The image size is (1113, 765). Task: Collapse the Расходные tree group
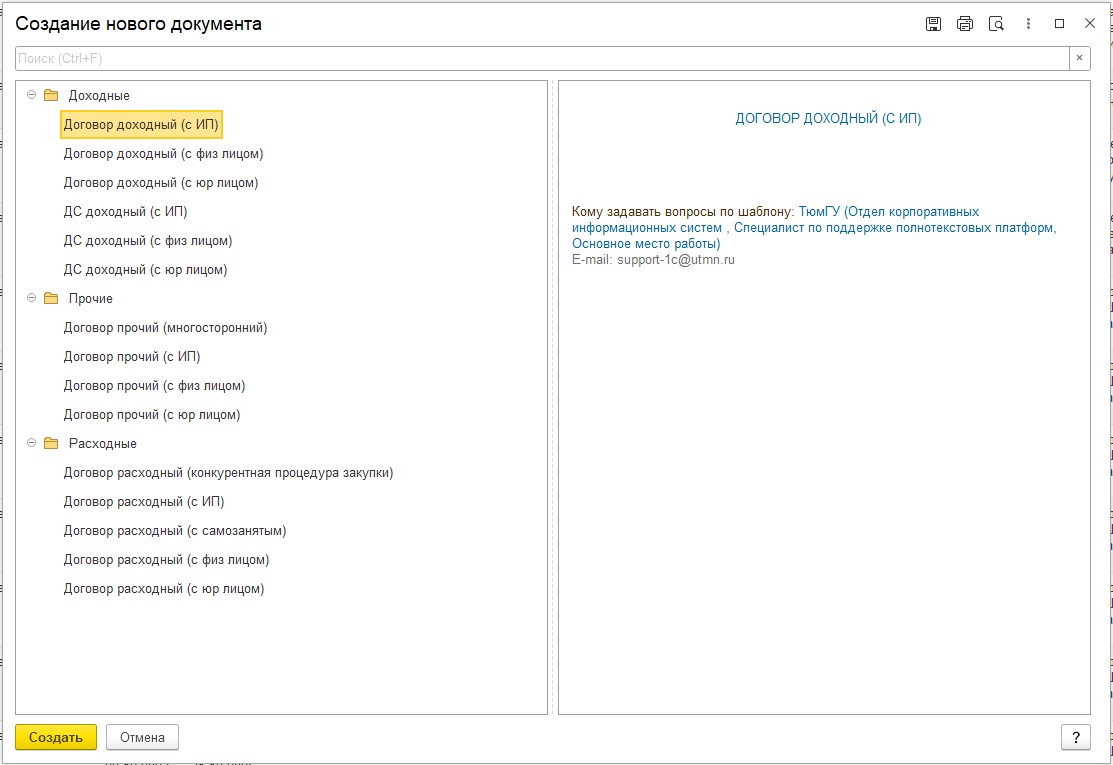[x=31, y=444]
